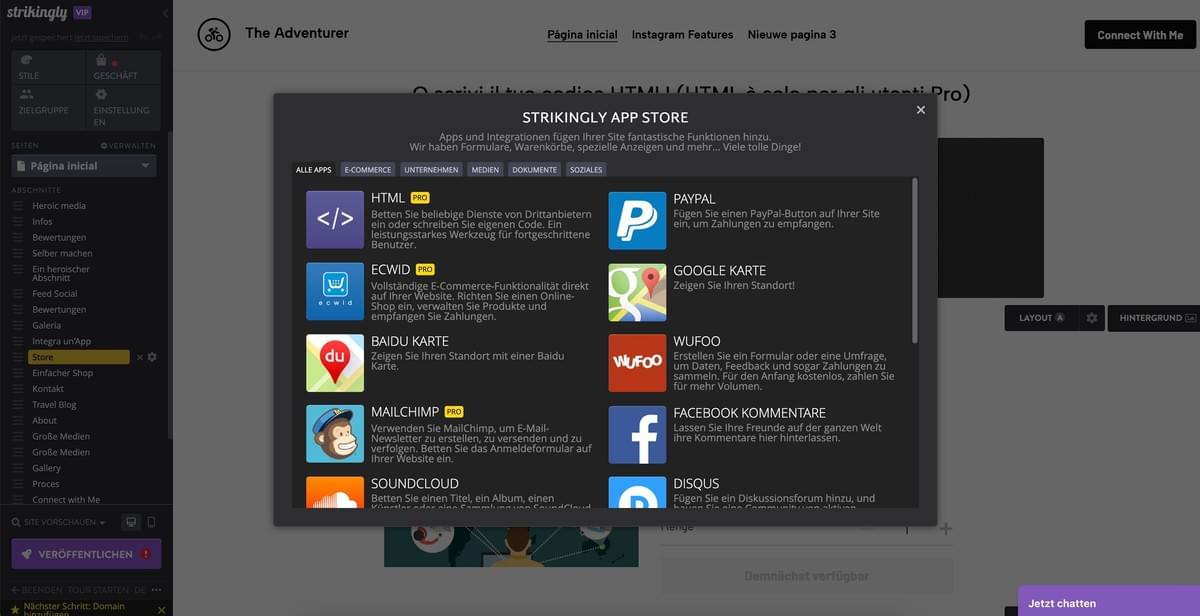1200x616 pixels.
Task: Show the Alle Apps tab
Action: pos(314,170)
